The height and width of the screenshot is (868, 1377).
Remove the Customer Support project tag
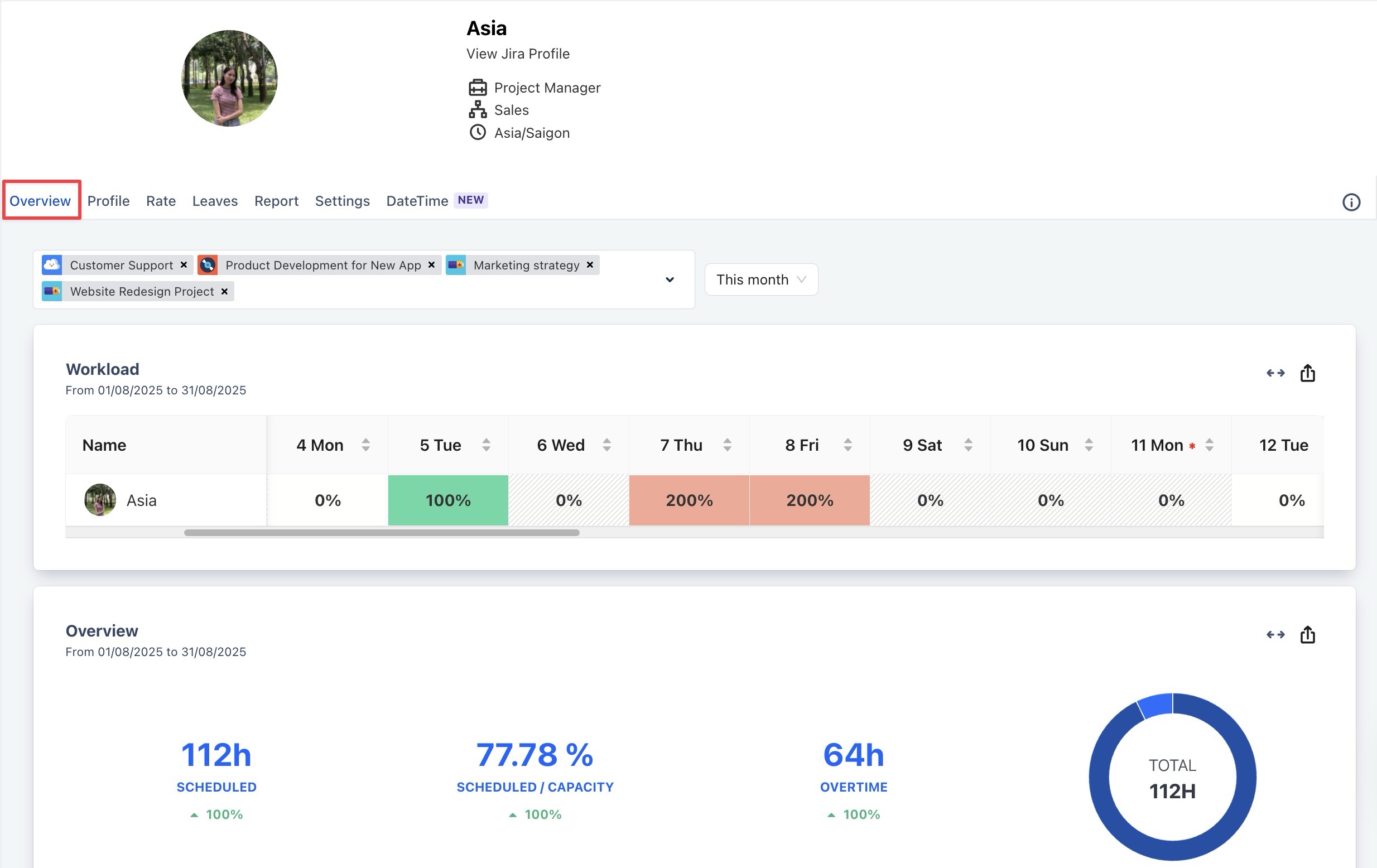184,265
